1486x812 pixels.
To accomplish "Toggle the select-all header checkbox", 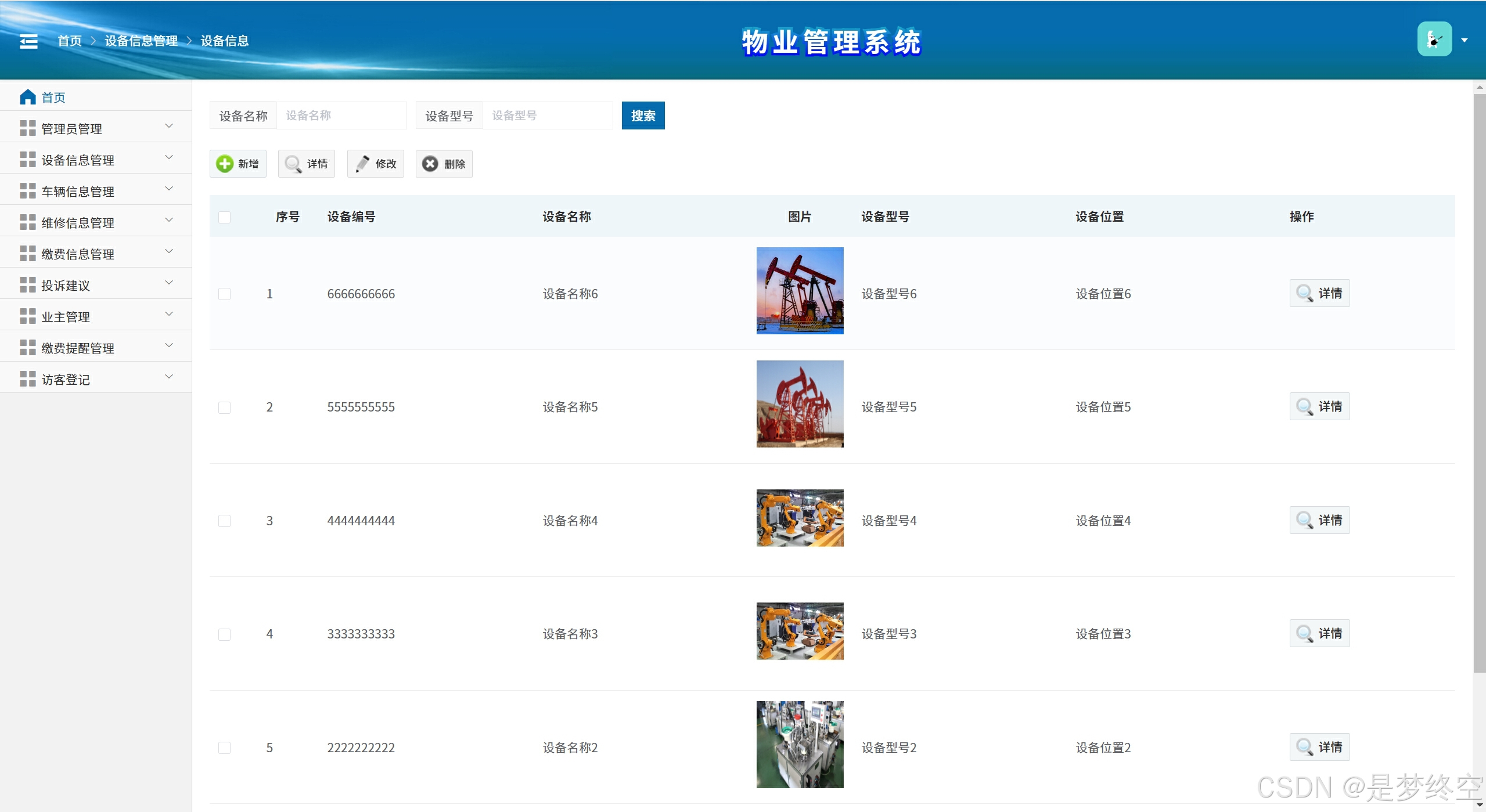I will pos(225,217).
